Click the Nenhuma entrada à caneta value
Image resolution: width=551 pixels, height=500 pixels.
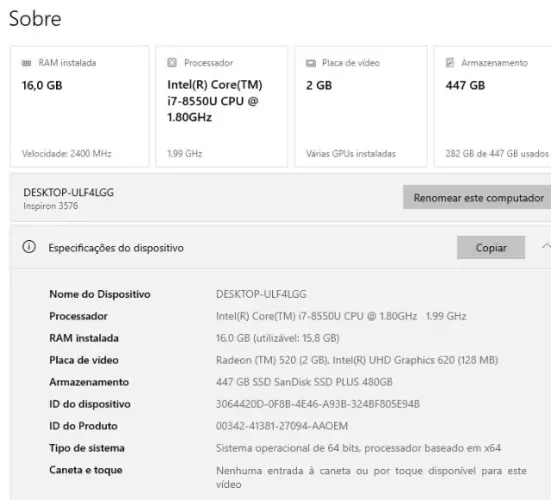pyautogui.click(x=371, y=477)
